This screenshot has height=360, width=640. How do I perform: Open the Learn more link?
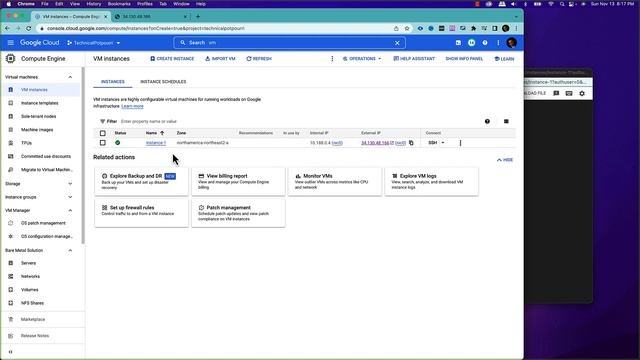[x=132, y=106]
